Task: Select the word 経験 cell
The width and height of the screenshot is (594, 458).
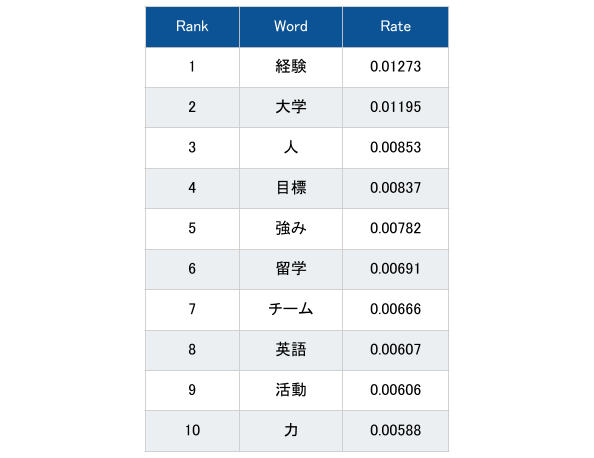Action: click(x=291, y=67)
